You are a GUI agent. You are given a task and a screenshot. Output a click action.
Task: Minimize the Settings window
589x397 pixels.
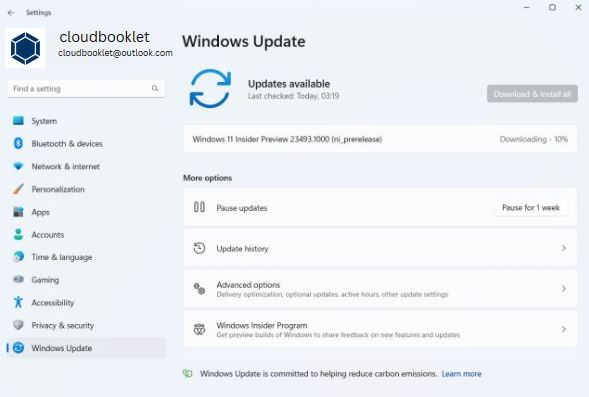pos(527,7)
